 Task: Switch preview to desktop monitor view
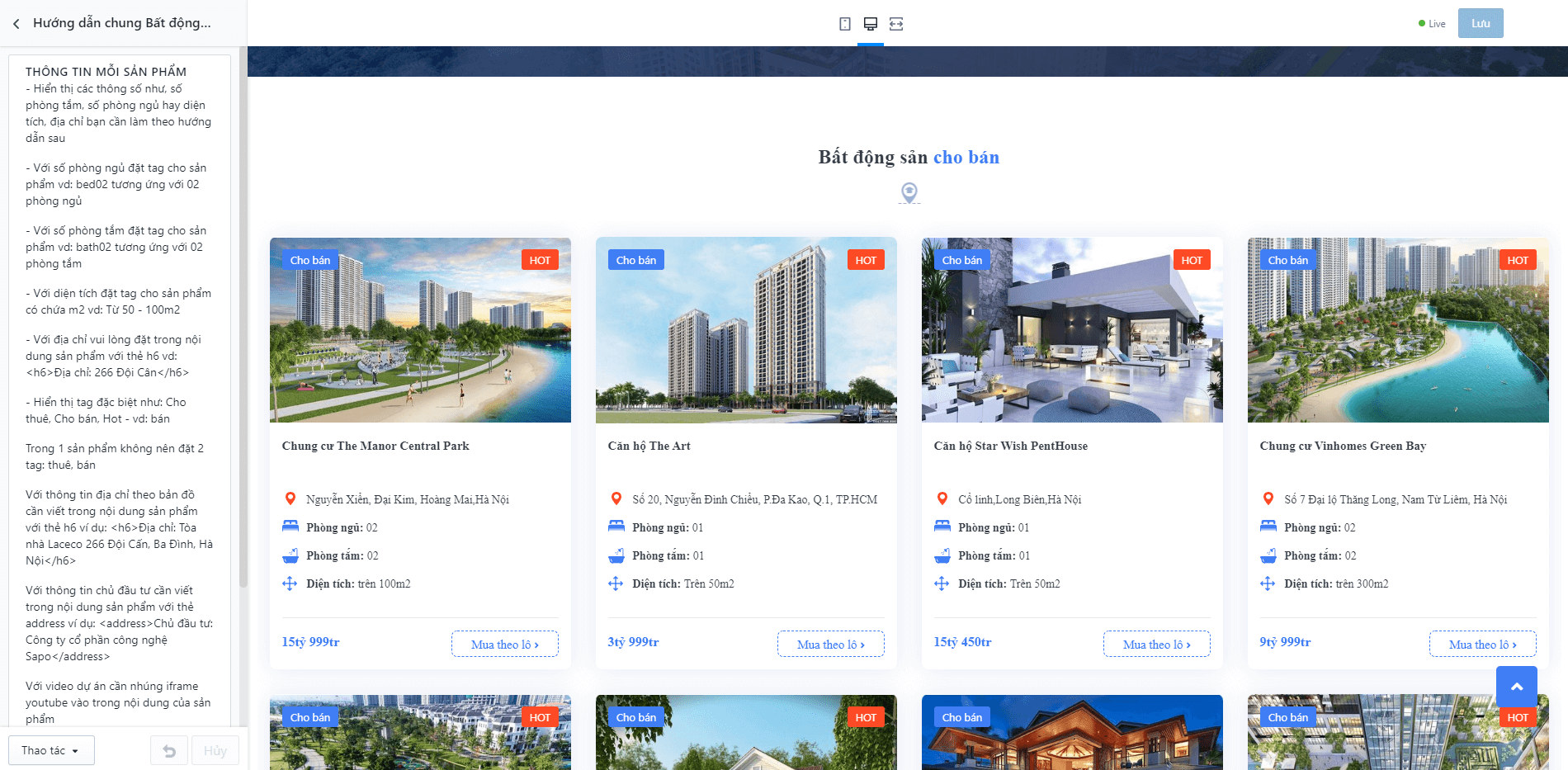[x=871, y=24]
